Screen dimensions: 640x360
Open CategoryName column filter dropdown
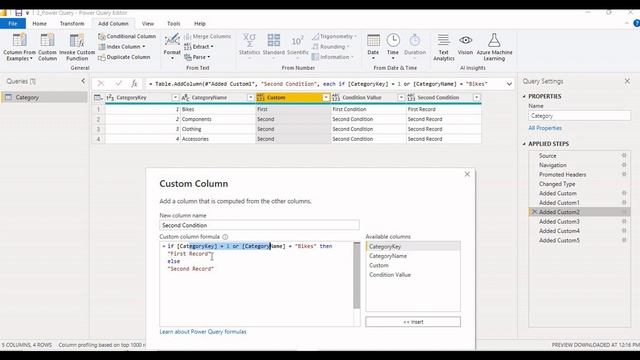(251, 98)
